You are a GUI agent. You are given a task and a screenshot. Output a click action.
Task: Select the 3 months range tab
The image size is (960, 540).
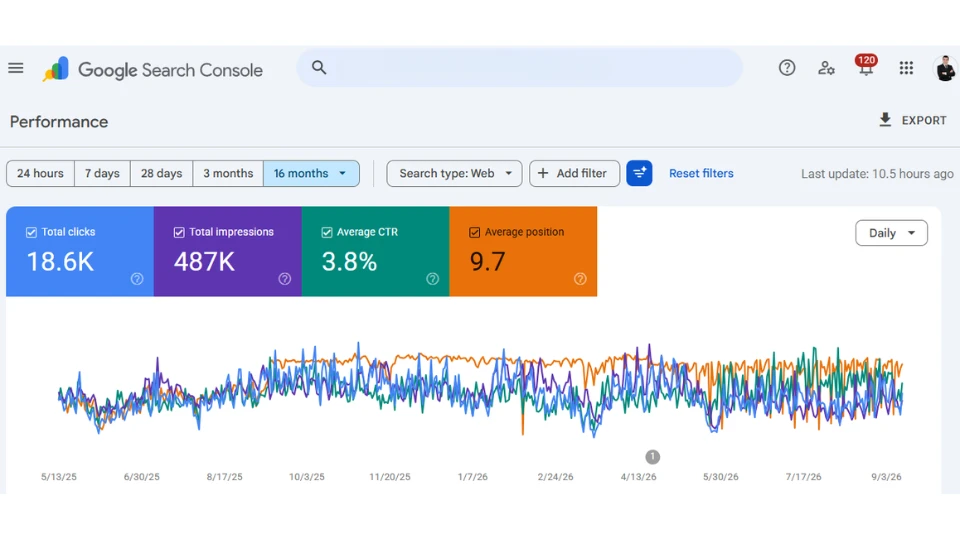pos(228,173)
